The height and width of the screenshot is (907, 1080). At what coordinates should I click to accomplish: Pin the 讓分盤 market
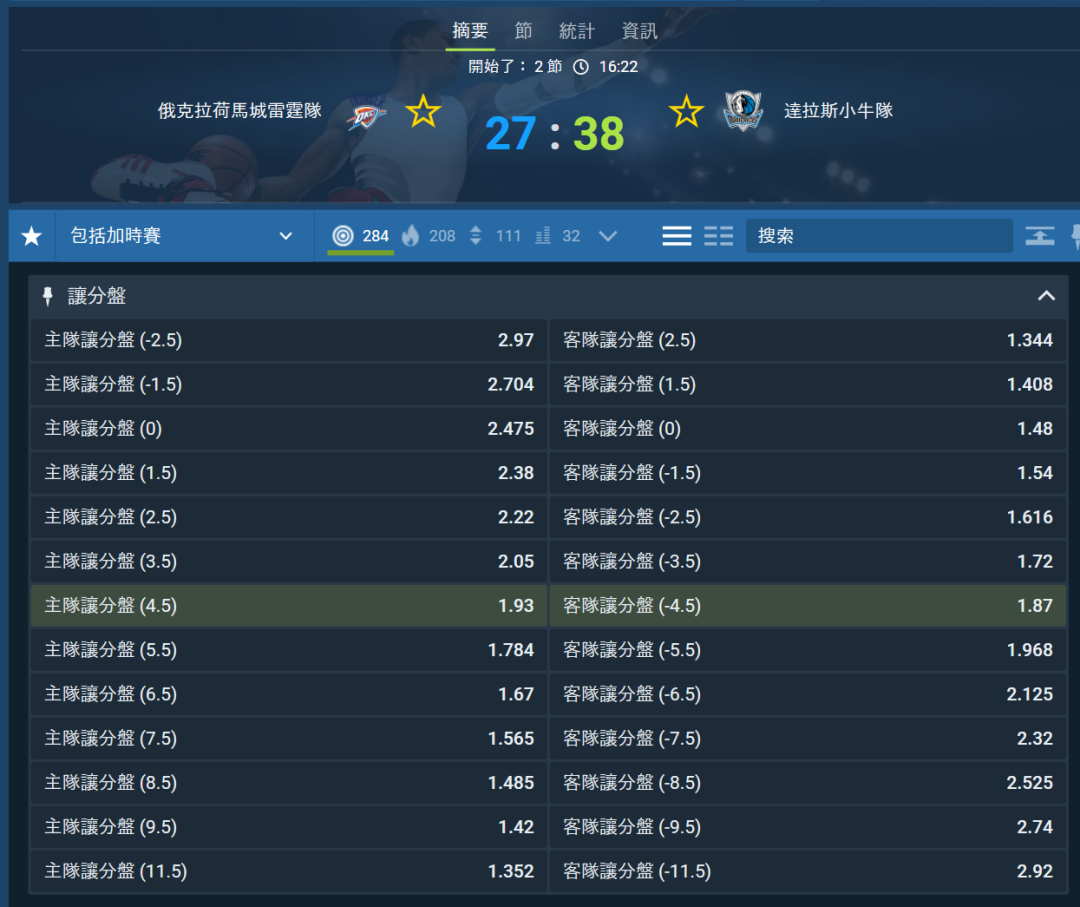(48, 297)
